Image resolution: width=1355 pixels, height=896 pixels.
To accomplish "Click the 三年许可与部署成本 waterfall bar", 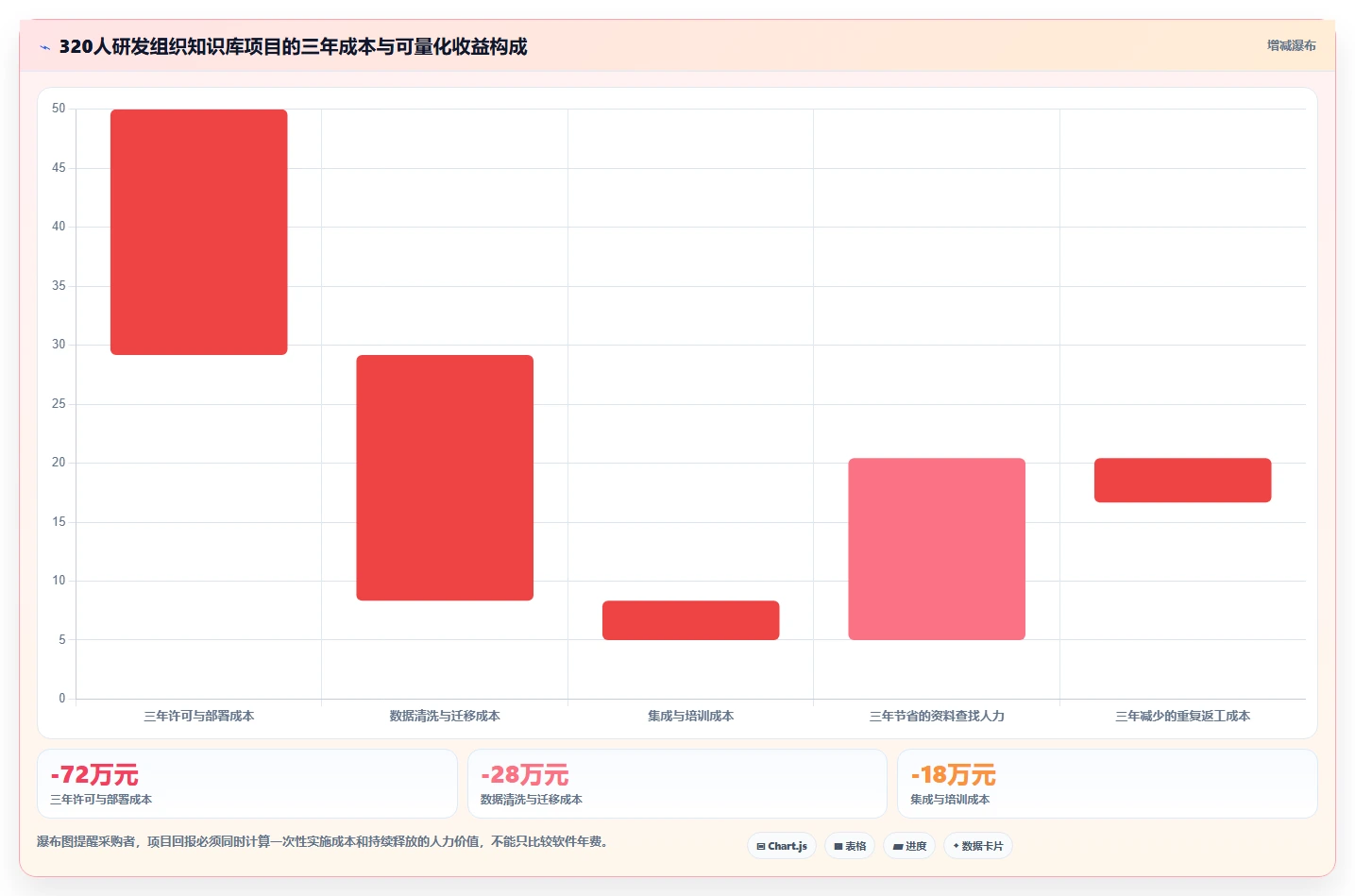I will [x=199, y=232].
